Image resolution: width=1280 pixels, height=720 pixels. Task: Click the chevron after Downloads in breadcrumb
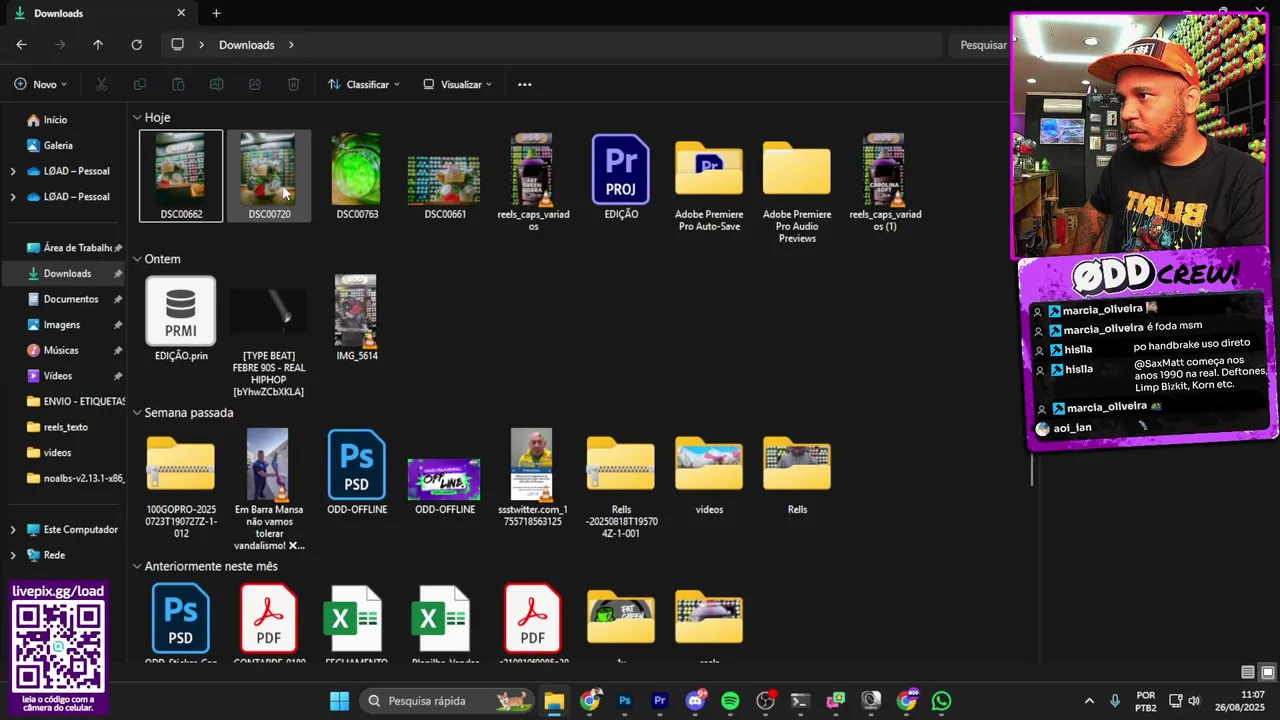click(x=291, y=45)
